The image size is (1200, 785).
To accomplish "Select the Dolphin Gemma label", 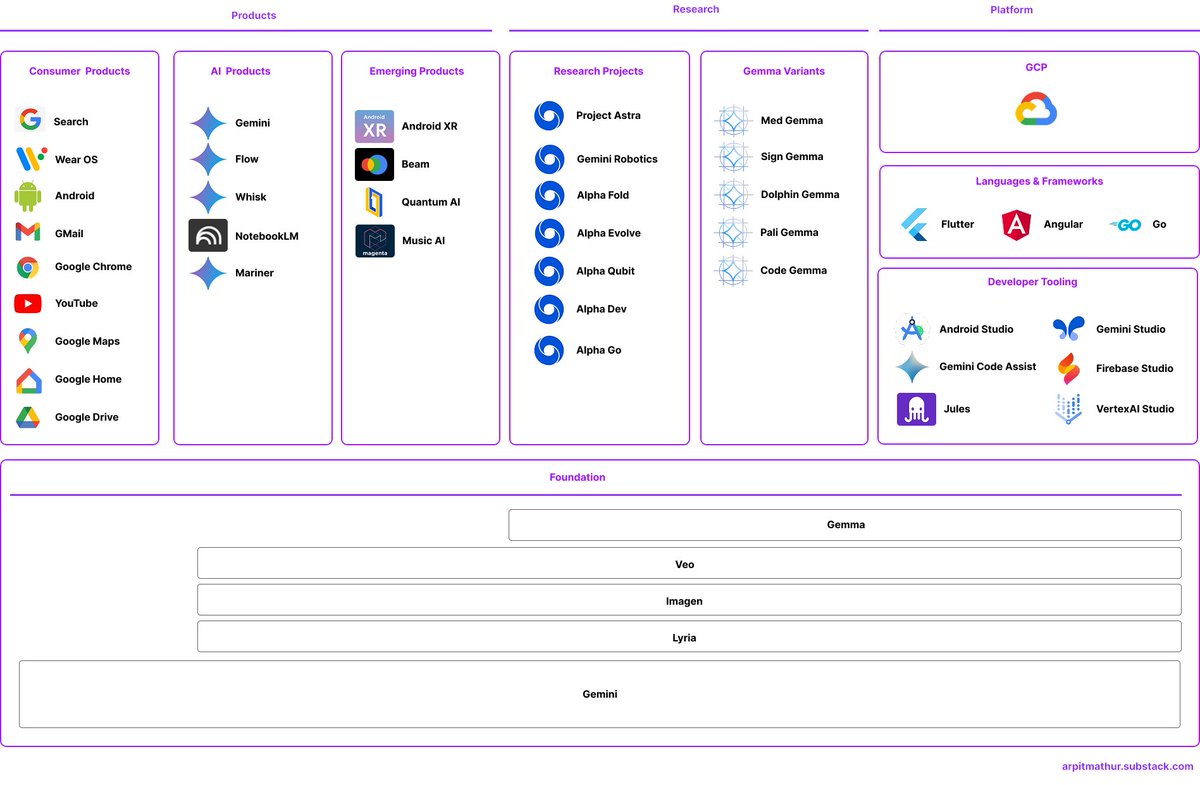I will pos(800,195).
